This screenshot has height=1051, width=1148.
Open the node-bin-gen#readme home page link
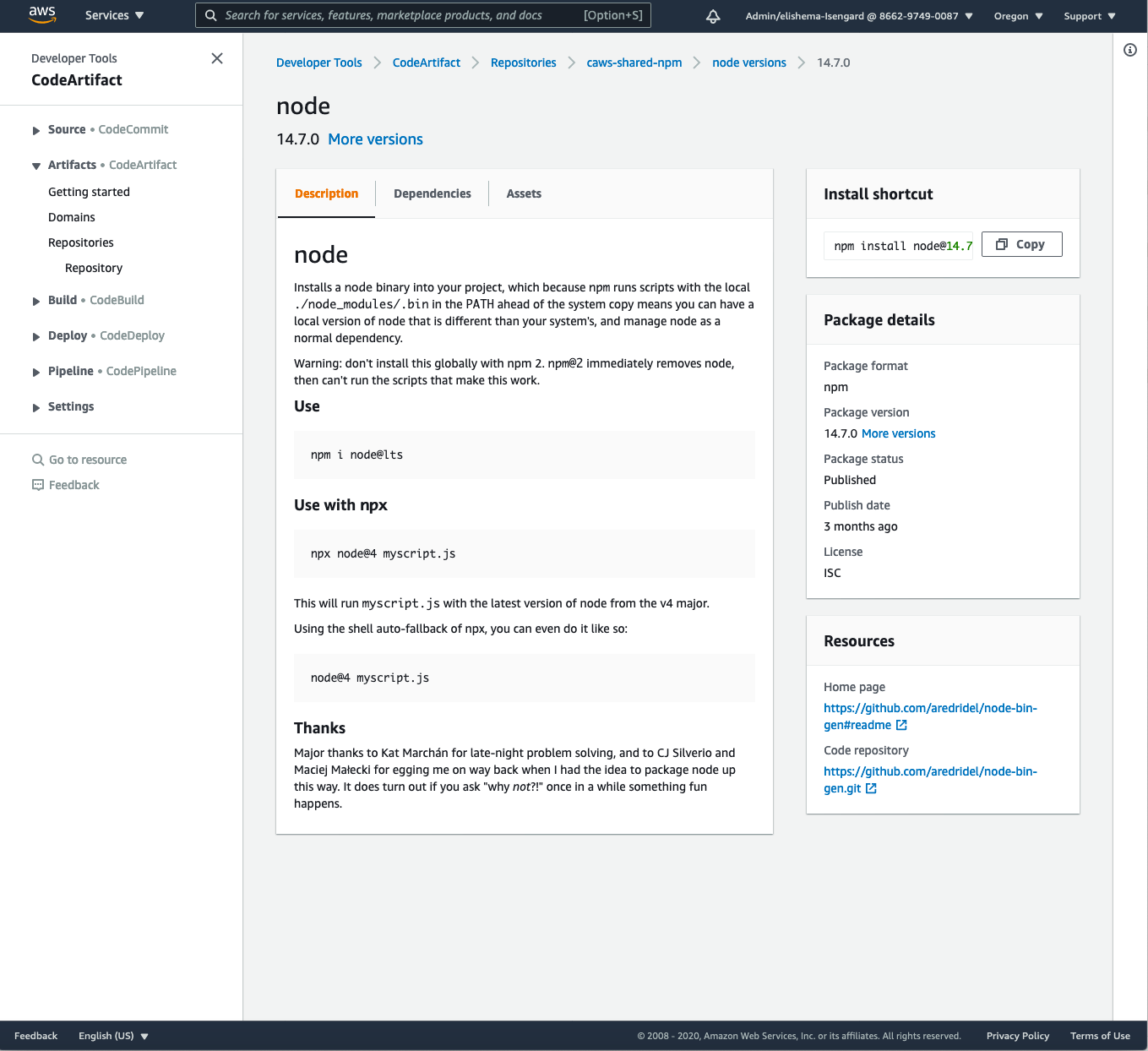930,716
